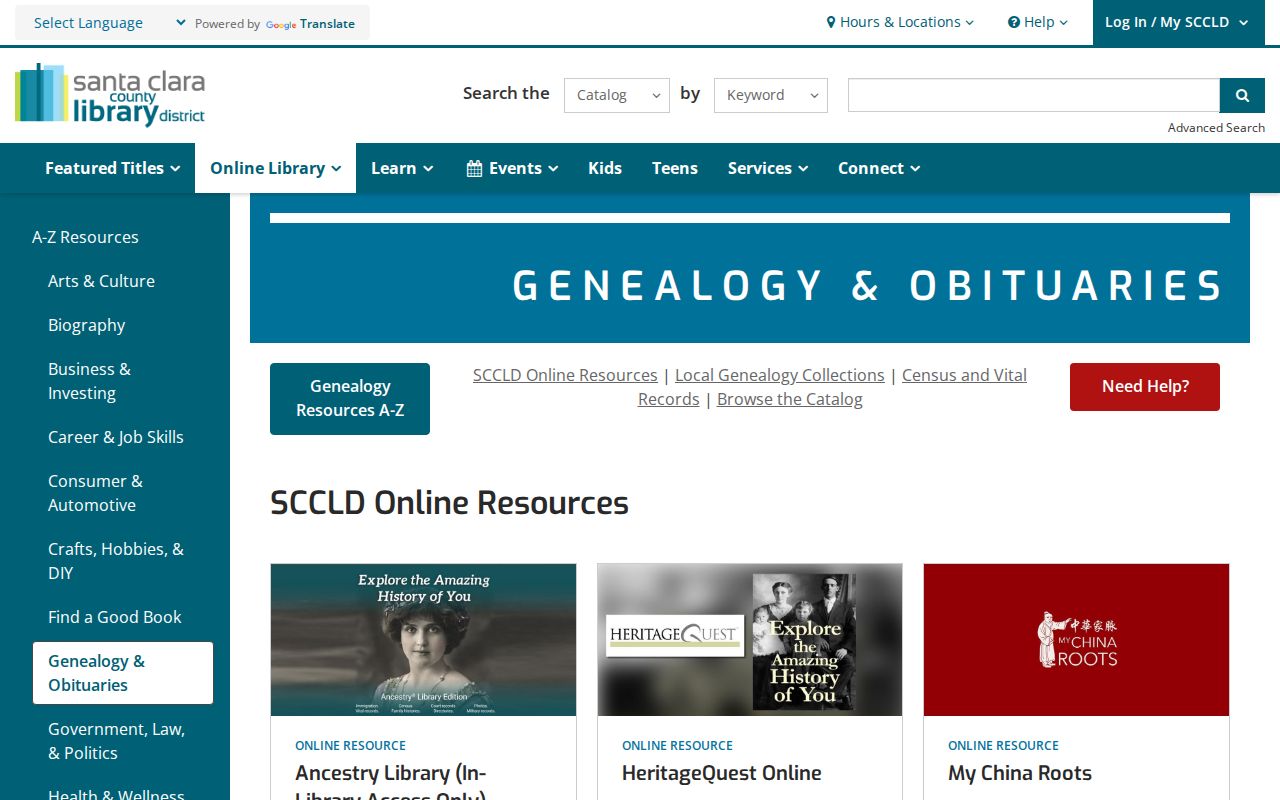The height and width of the screenshot is (800, 1280).
Task: Click the magnifying glass search button
Action: [x=1242, y=95]
